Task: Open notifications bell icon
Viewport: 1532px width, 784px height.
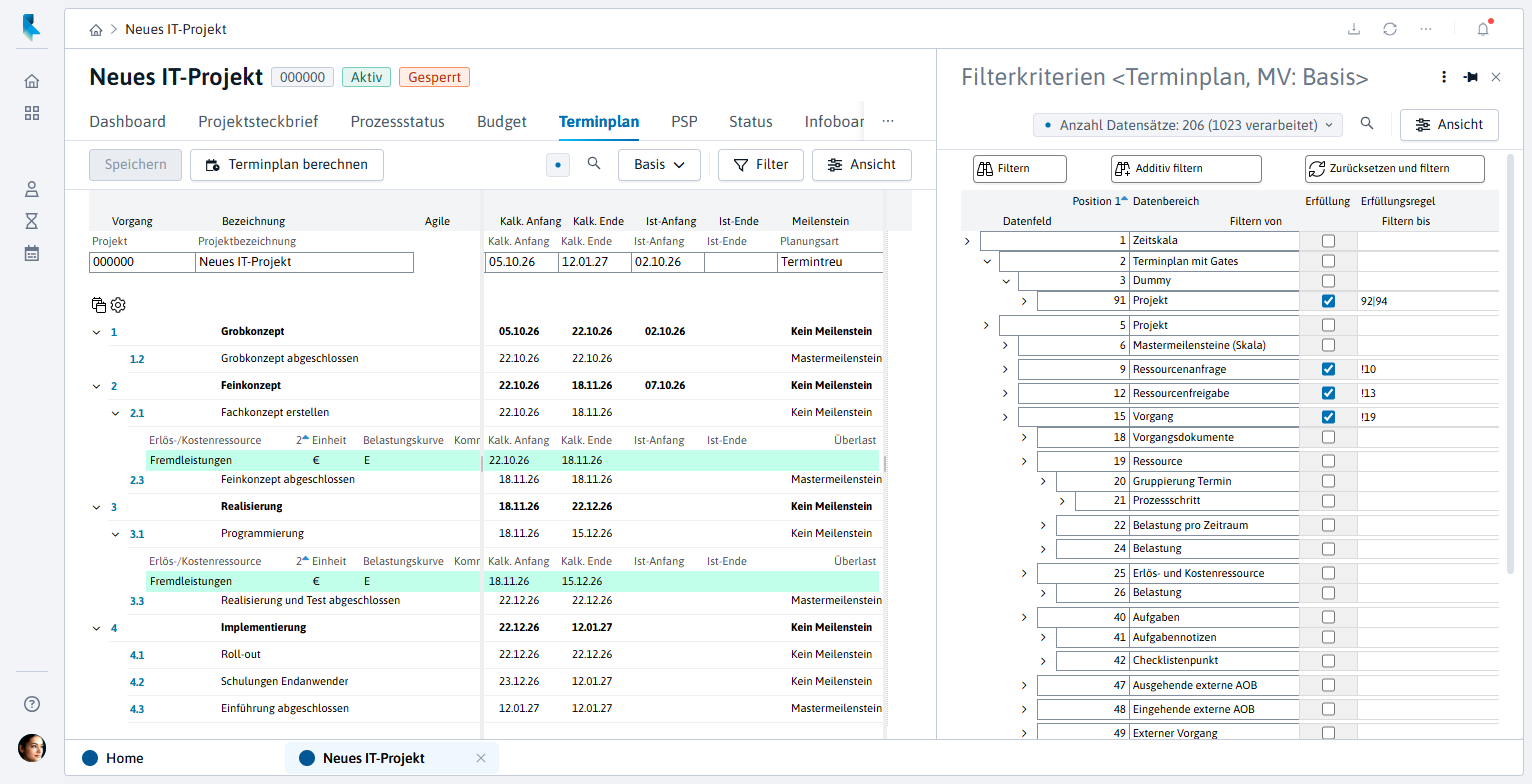Action: 1483,29
